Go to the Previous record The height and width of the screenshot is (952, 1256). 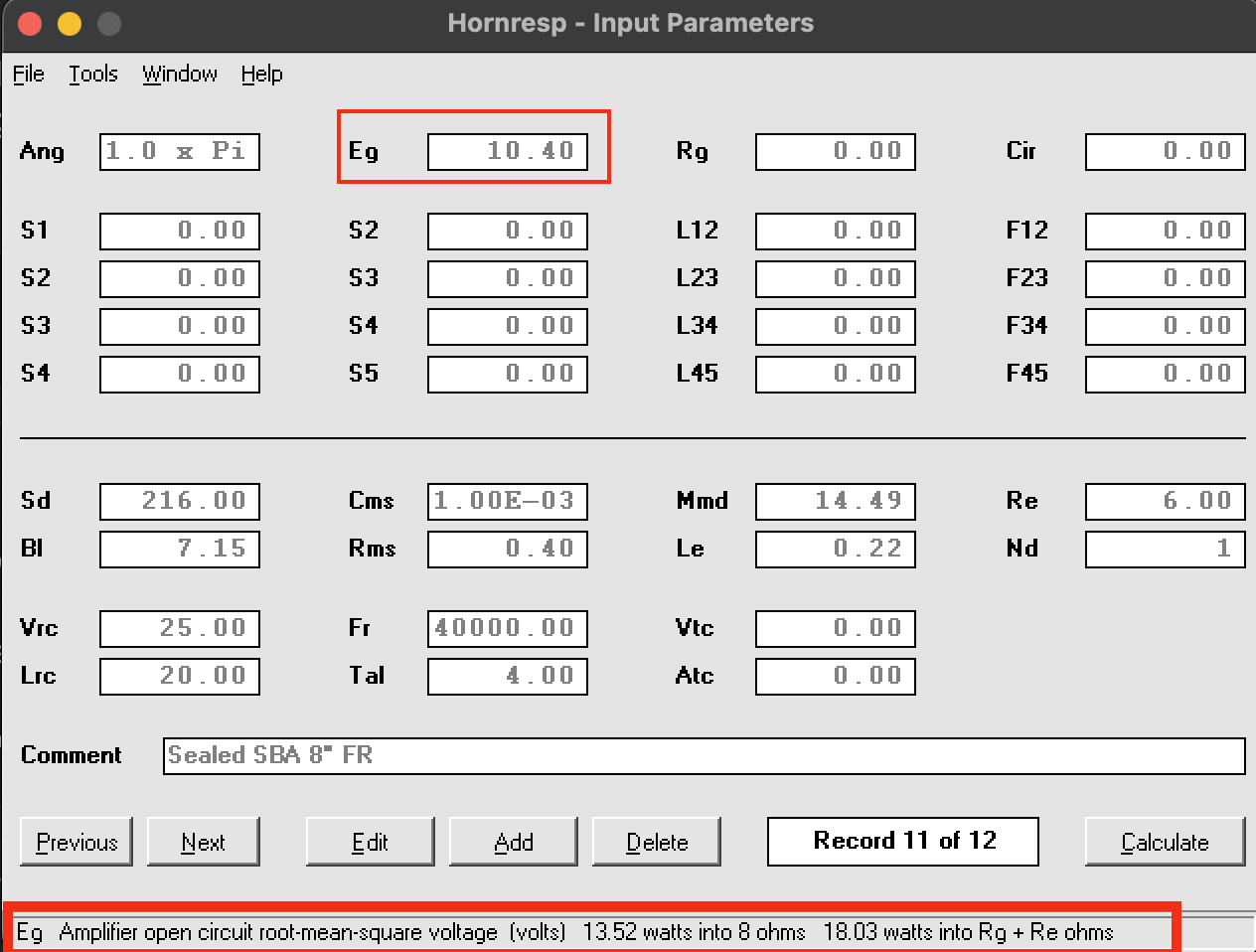[x=77, y=842]
